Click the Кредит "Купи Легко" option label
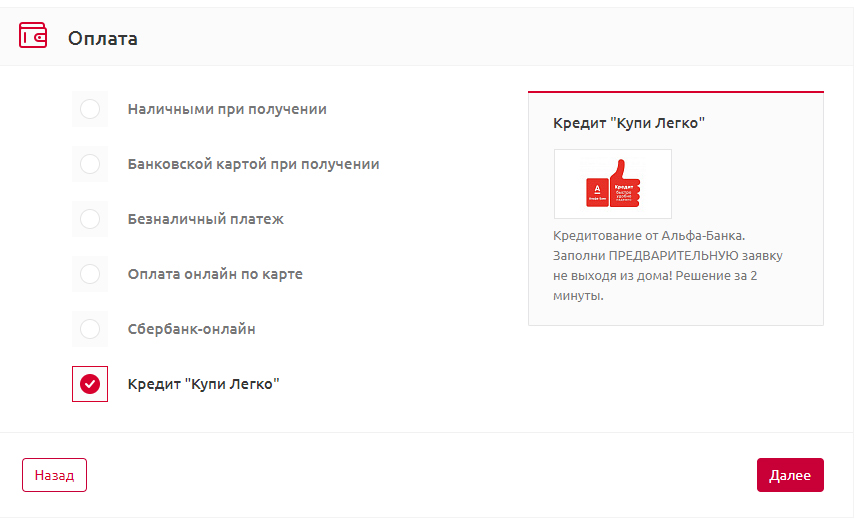Image resolution: width=864 pixels, height=522 pixels. pyautogui.click(x=203, y=384)
